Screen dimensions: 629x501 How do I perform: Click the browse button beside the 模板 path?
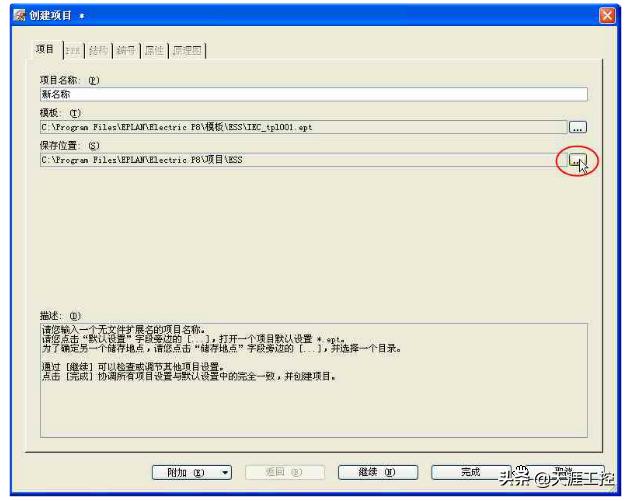click(x=578, y=128)
